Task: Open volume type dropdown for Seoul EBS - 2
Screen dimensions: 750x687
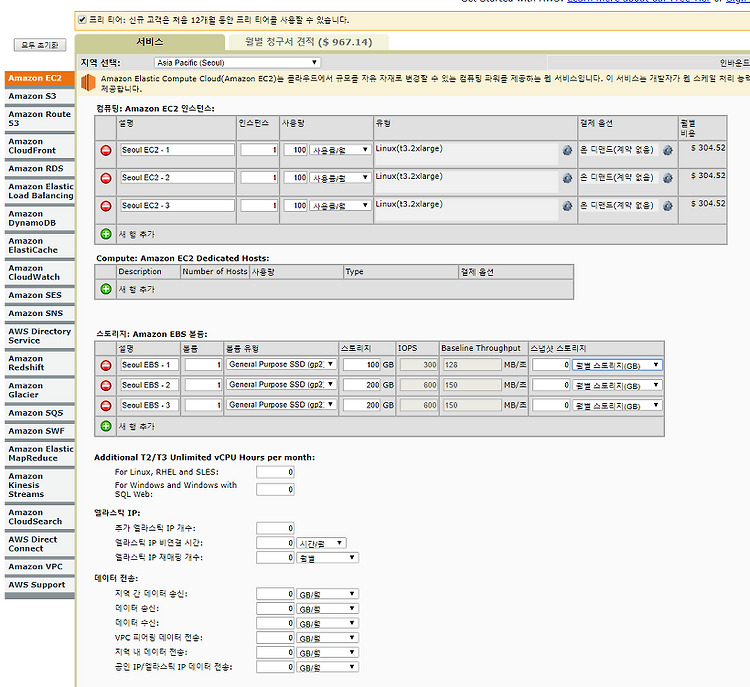Action: [x=281, y=385]
